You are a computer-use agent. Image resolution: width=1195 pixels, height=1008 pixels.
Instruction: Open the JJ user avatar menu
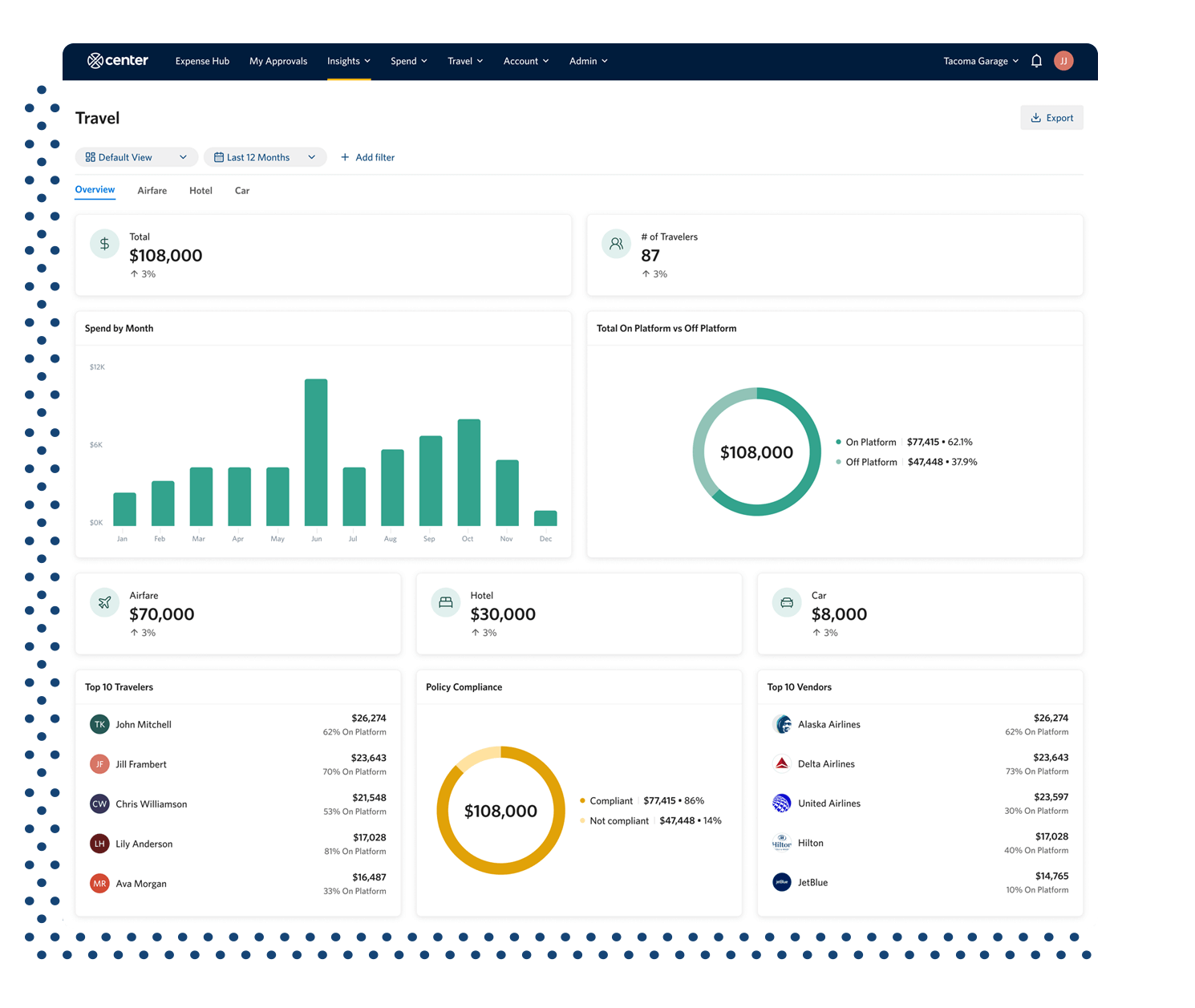pos(1063,61)
